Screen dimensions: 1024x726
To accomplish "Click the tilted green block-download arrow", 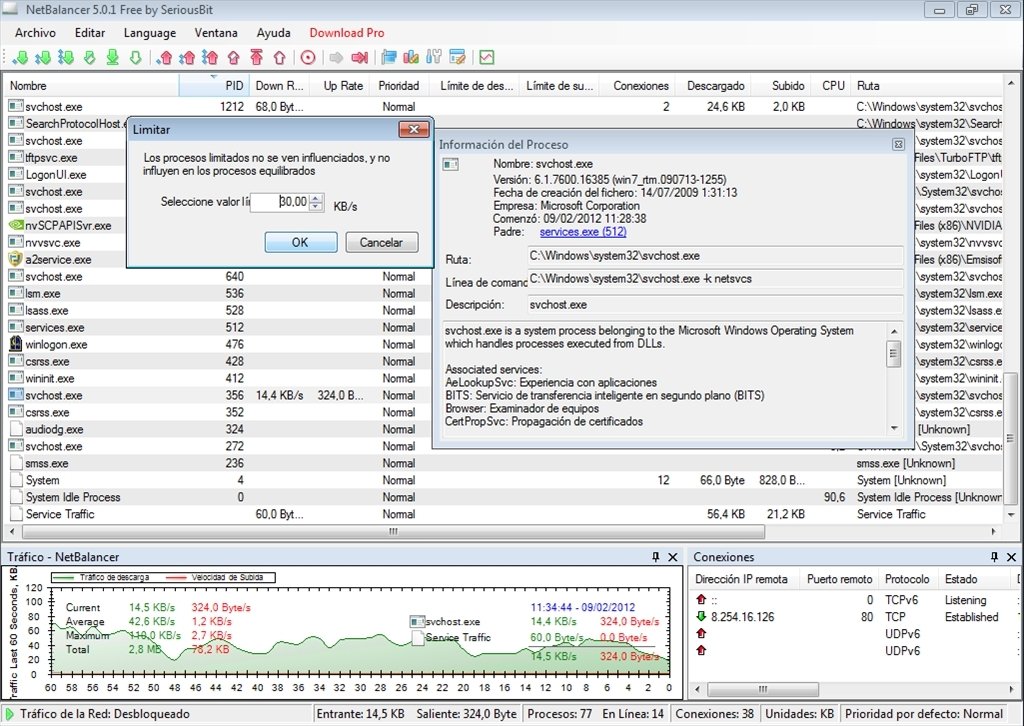I will pos(89,57).
